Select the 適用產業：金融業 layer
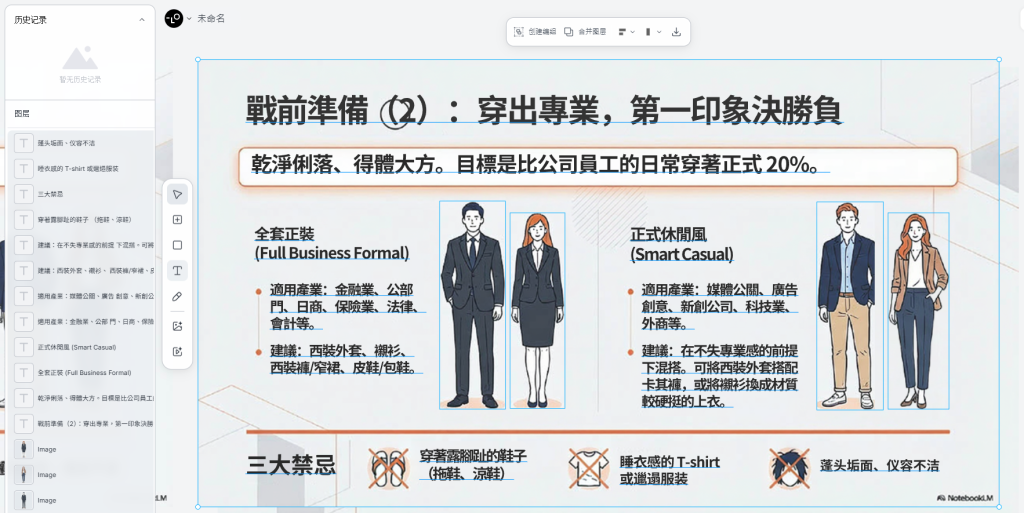This screenshot has width=1024, height=513. pos(82,322)
